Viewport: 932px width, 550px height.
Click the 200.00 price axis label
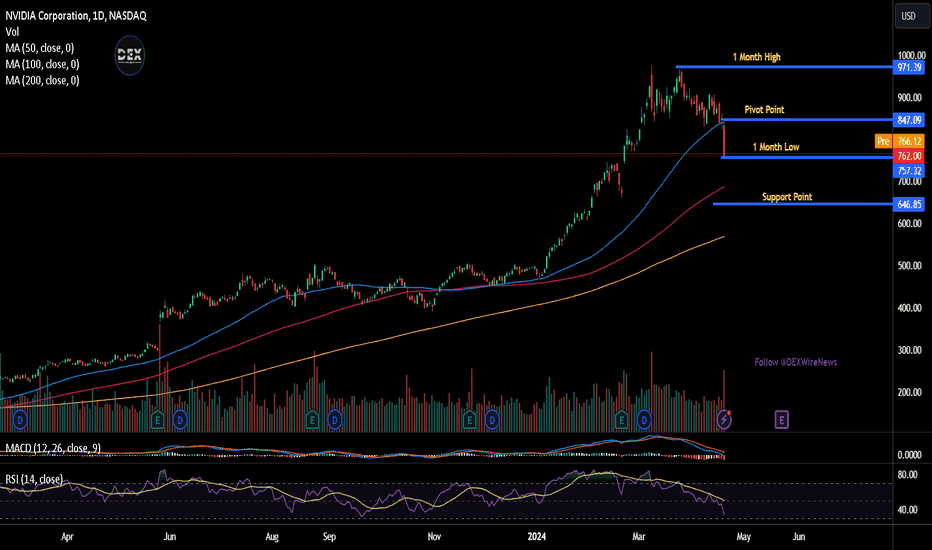tap(910, 392)
